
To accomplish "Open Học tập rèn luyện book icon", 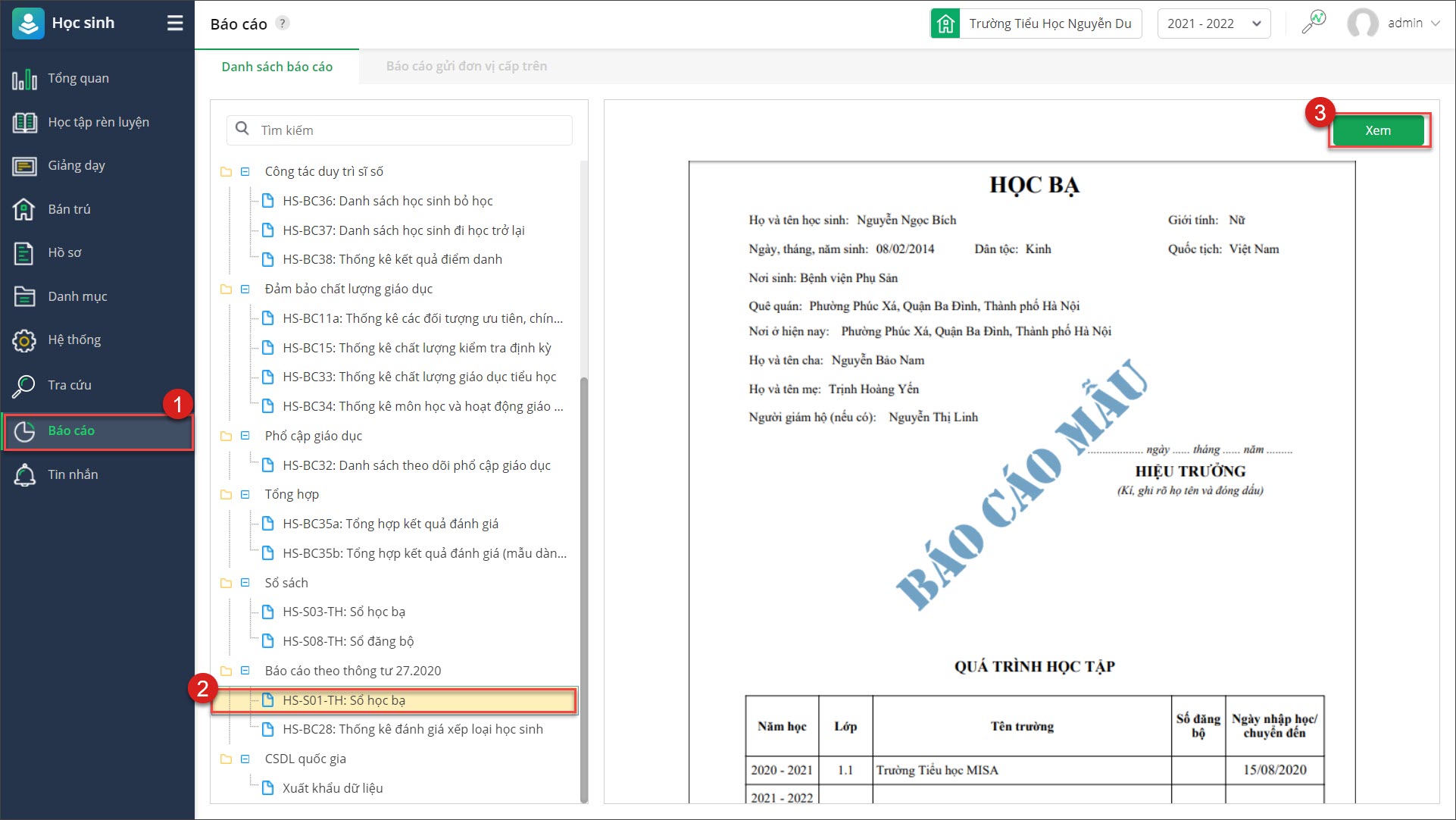I will click(x=24, y=123).
